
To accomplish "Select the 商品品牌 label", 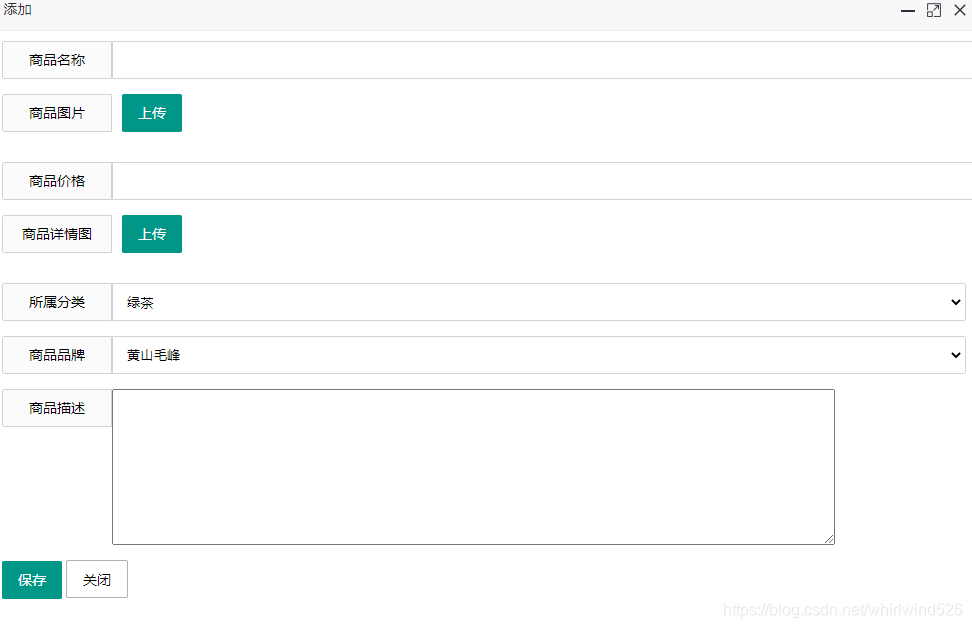I will pyautogui.click(x=57, y=355).
